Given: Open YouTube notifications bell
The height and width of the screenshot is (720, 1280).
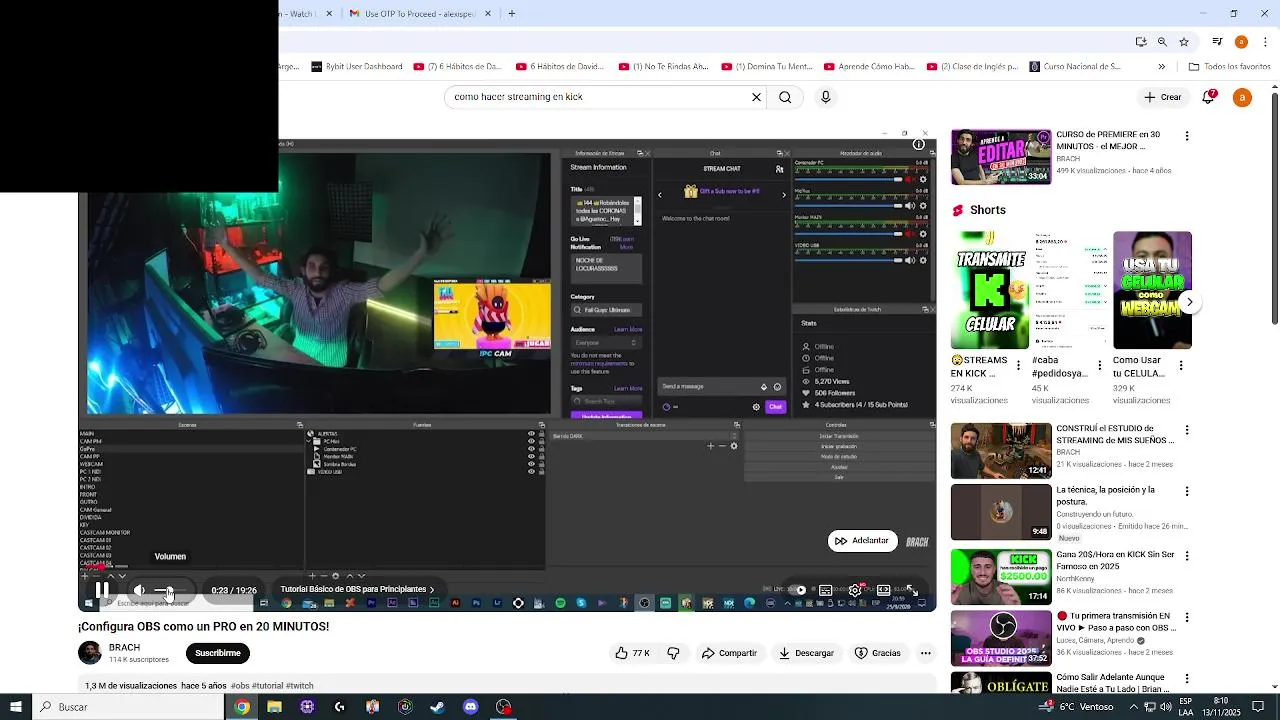Looking at the screenshot, I should (1208, 97).
